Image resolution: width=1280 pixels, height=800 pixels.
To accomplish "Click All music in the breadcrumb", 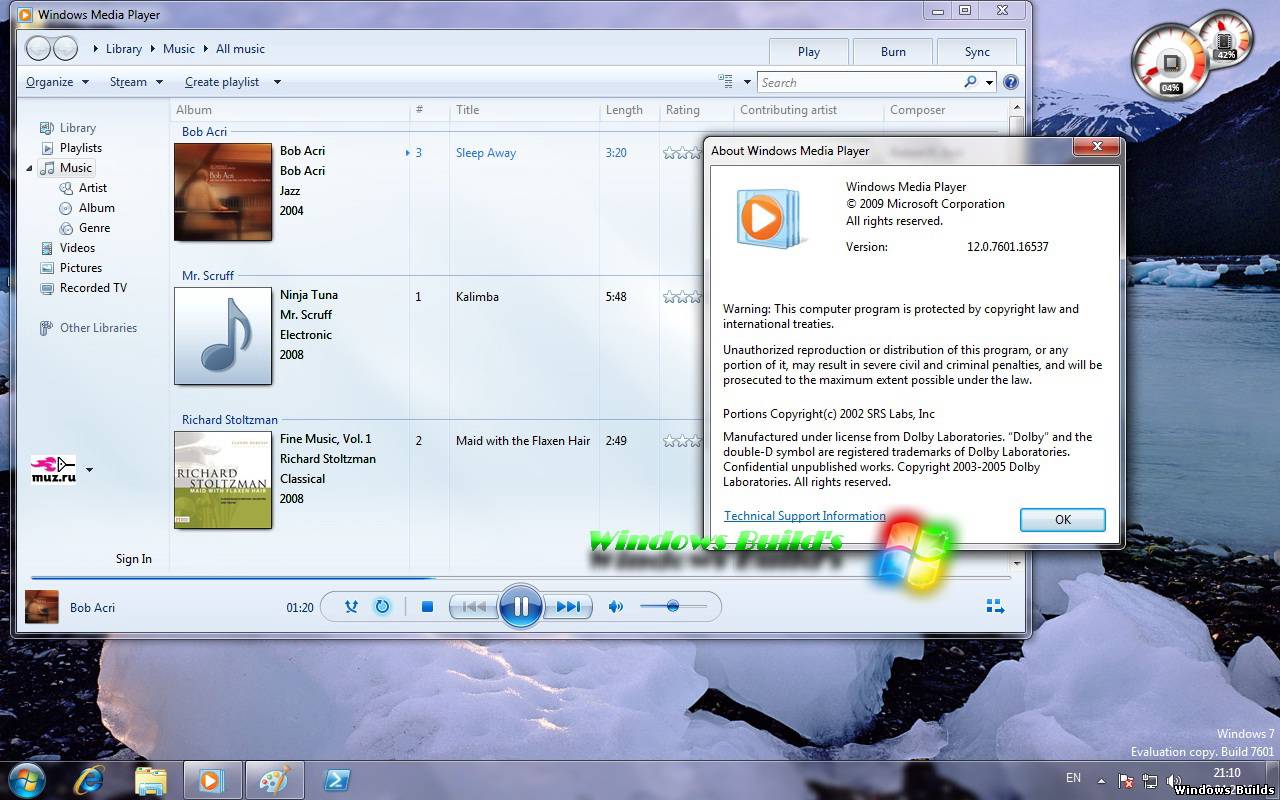I will pyautogui.click(x=240, y=48).
